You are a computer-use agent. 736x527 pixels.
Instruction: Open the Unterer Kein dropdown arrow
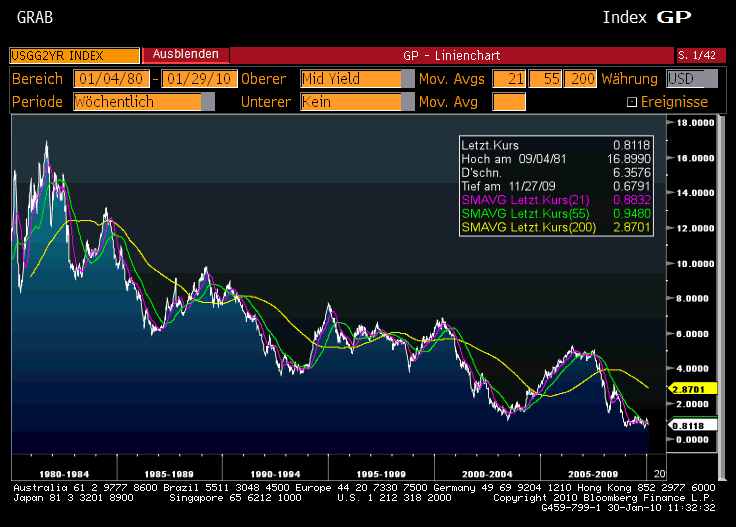click(408, 102)
